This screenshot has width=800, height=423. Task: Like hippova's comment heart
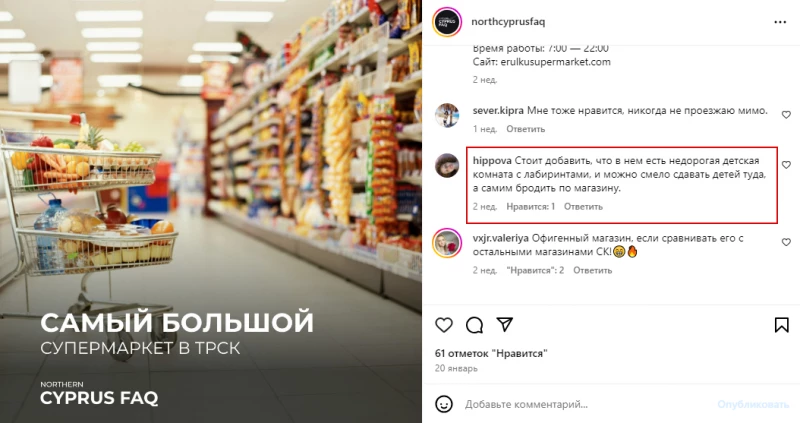786,165
